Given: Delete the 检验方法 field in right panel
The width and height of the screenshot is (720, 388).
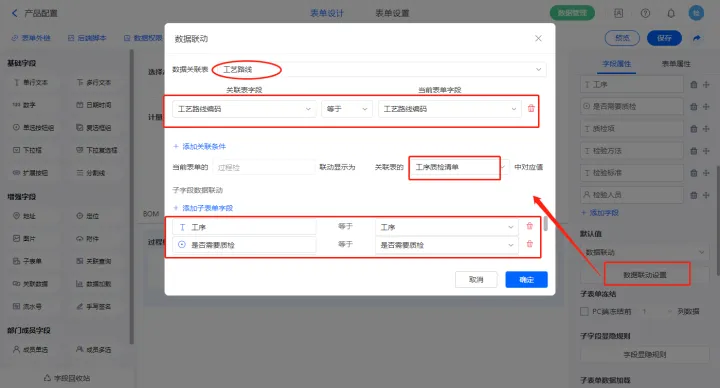Looking at the screenshot, I should pyautogui.click(x=694, y=151).
